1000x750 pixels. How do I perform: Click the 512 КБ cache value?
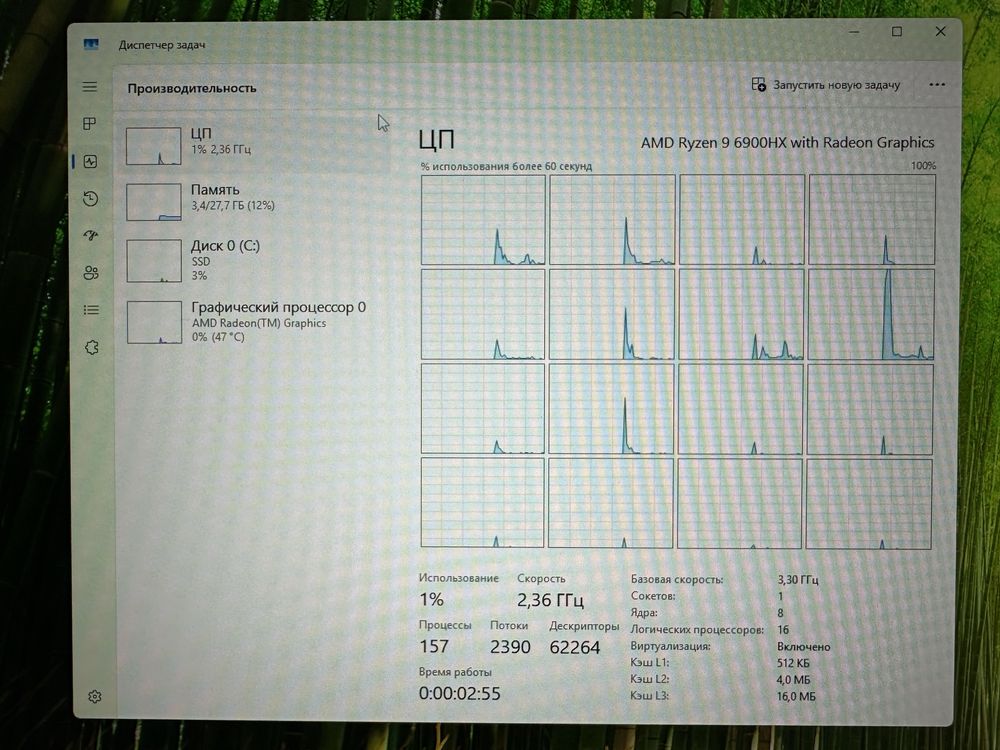(x=793, y=663)
